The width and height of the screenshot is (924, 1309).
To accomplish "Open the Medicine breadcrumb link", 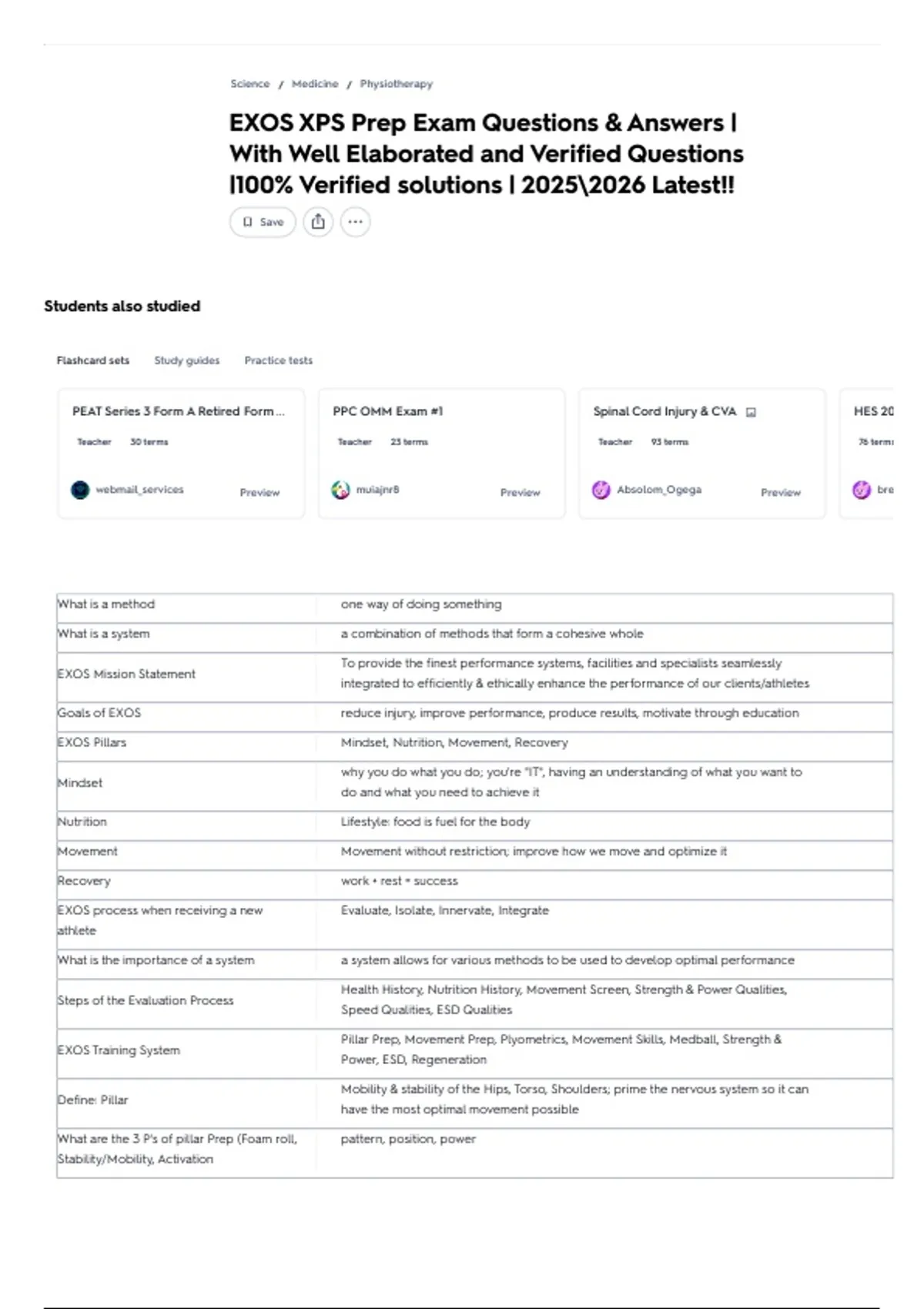I will [315, 84].
